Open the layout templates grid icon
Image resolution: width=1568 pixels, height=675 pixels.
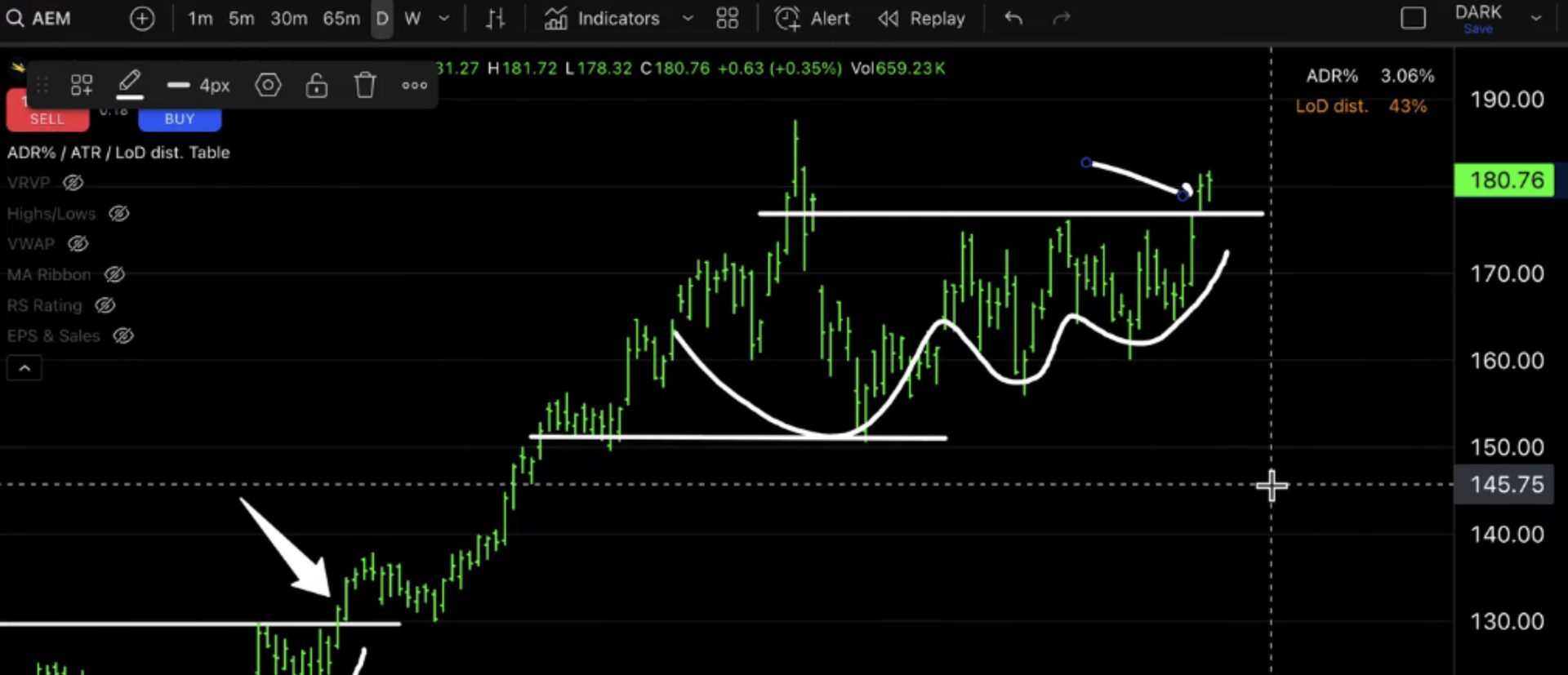point(727,19)
